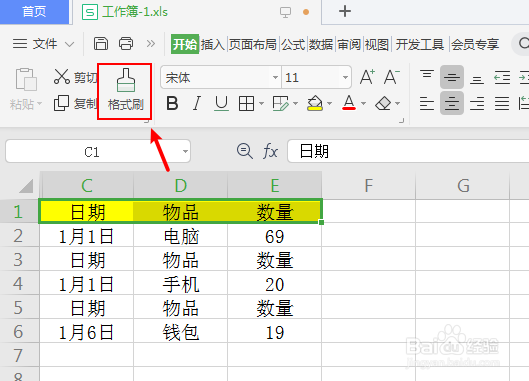Click the Format Painter (格式刷) button
Image resolution: width=529 pixels, height=381 pixels.
point(125,90)
